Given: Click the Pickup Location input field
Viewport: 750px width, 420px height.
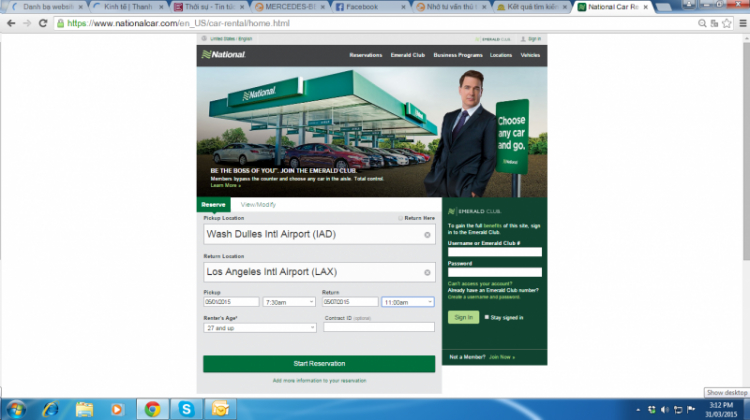Looking at the screenshot, I should 319,234.
